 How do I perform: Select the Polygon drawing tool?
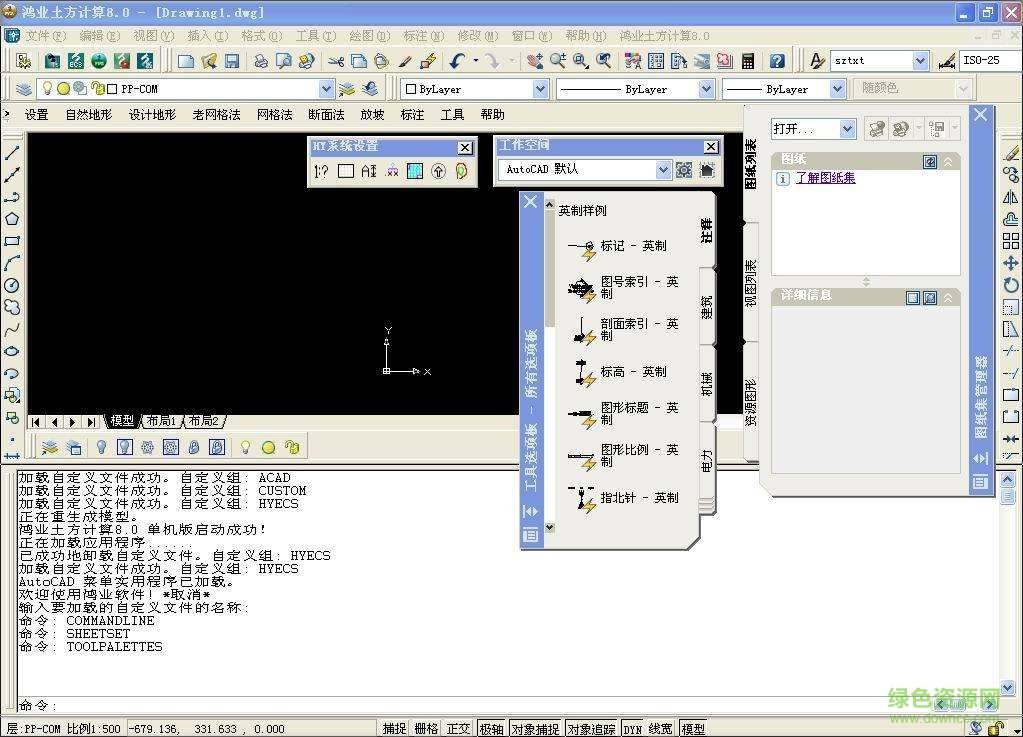pos(12,219)
